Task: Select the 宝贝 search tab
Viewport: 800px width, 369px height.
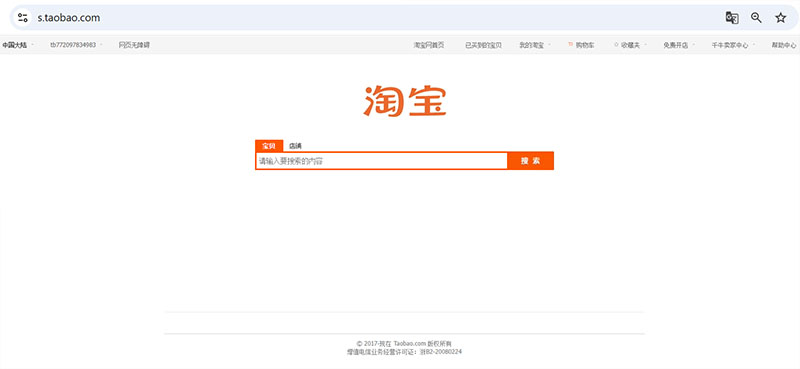Action: 269,146
